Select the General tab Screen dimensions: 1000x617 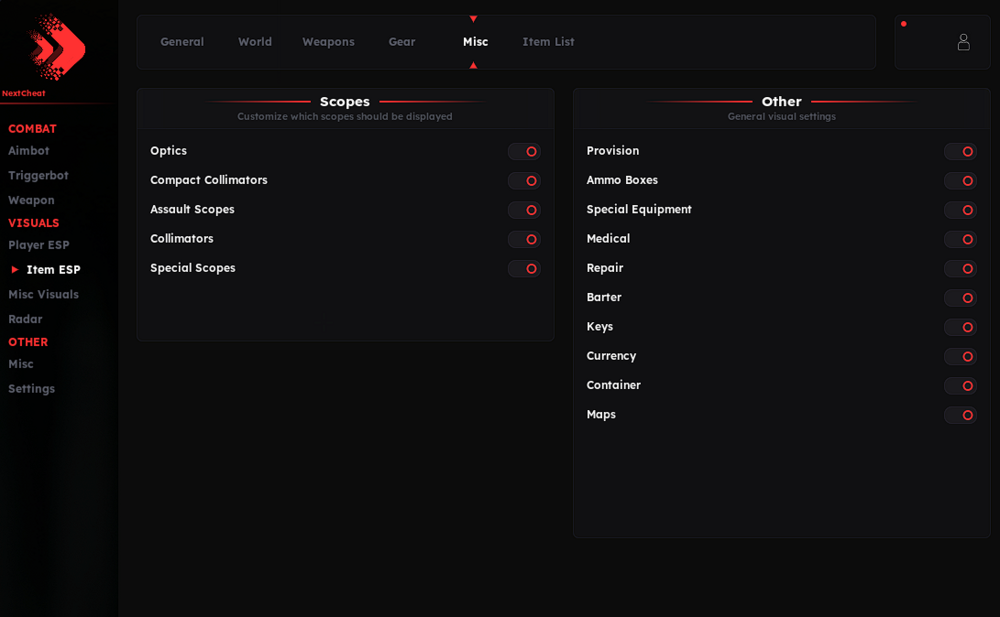[182, 41]
